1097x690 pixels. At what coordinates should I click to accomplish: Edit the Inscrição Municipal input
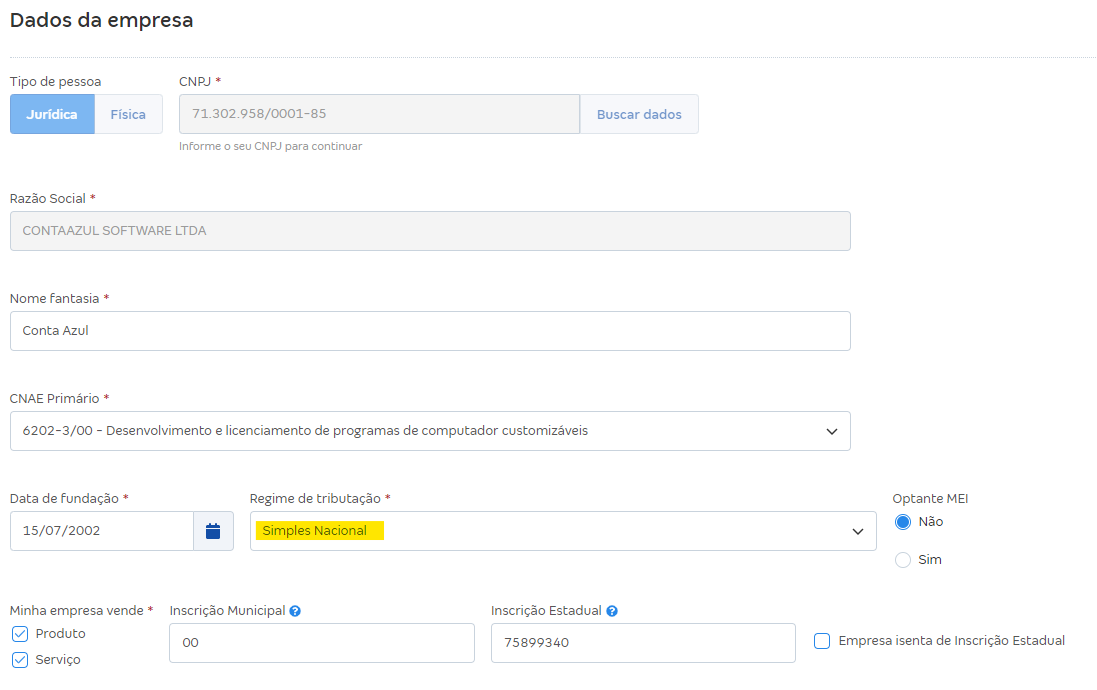321,643
